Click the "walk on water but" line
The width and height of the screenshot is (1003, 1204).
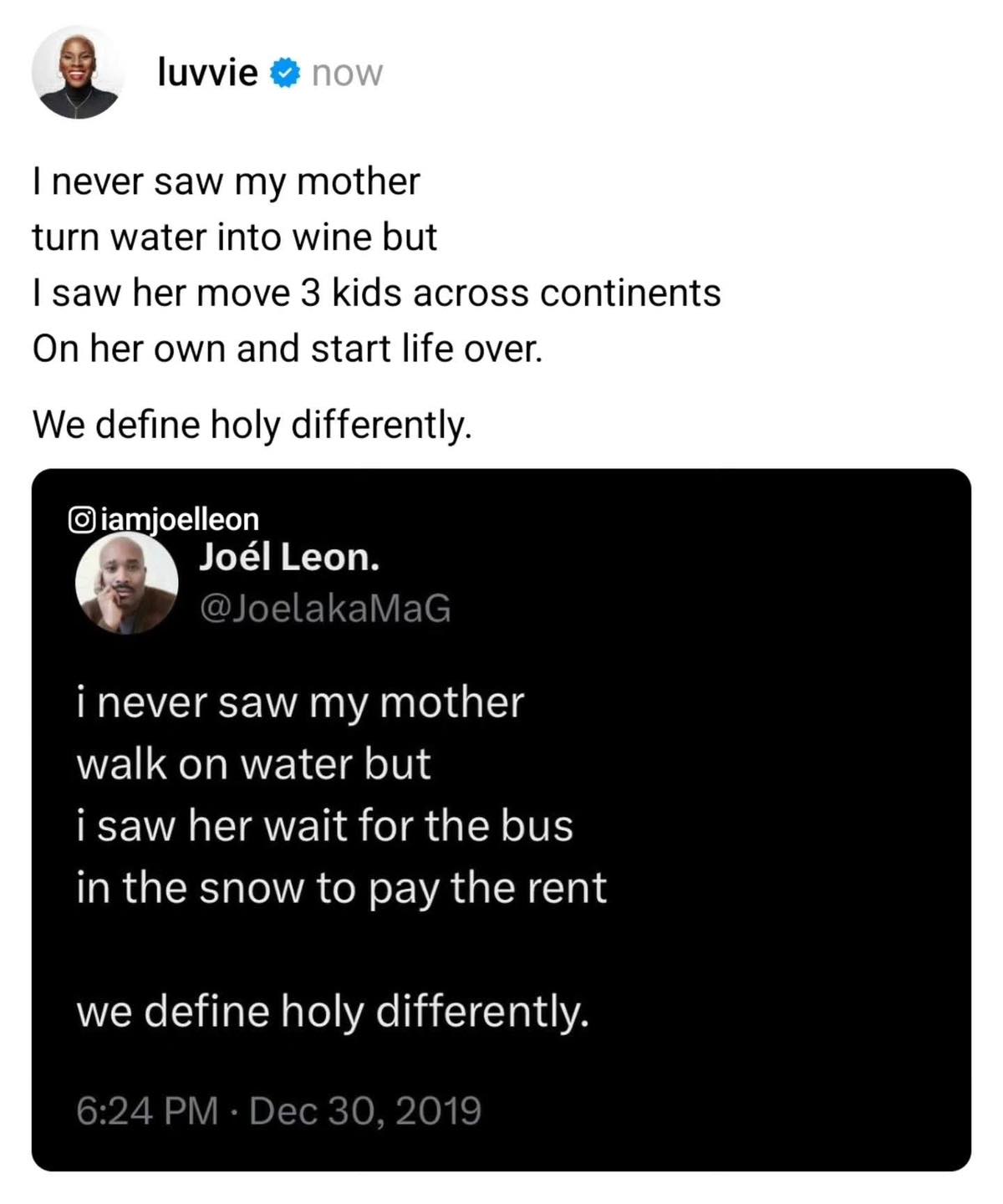pyautogui.click(x=253, y=763)
